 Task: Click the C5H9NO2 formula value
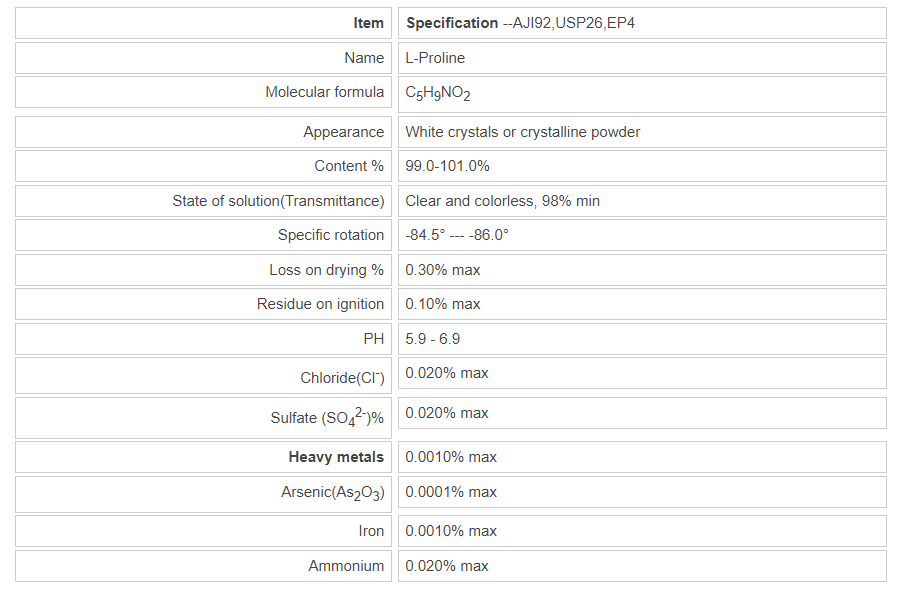pos(437,93)
